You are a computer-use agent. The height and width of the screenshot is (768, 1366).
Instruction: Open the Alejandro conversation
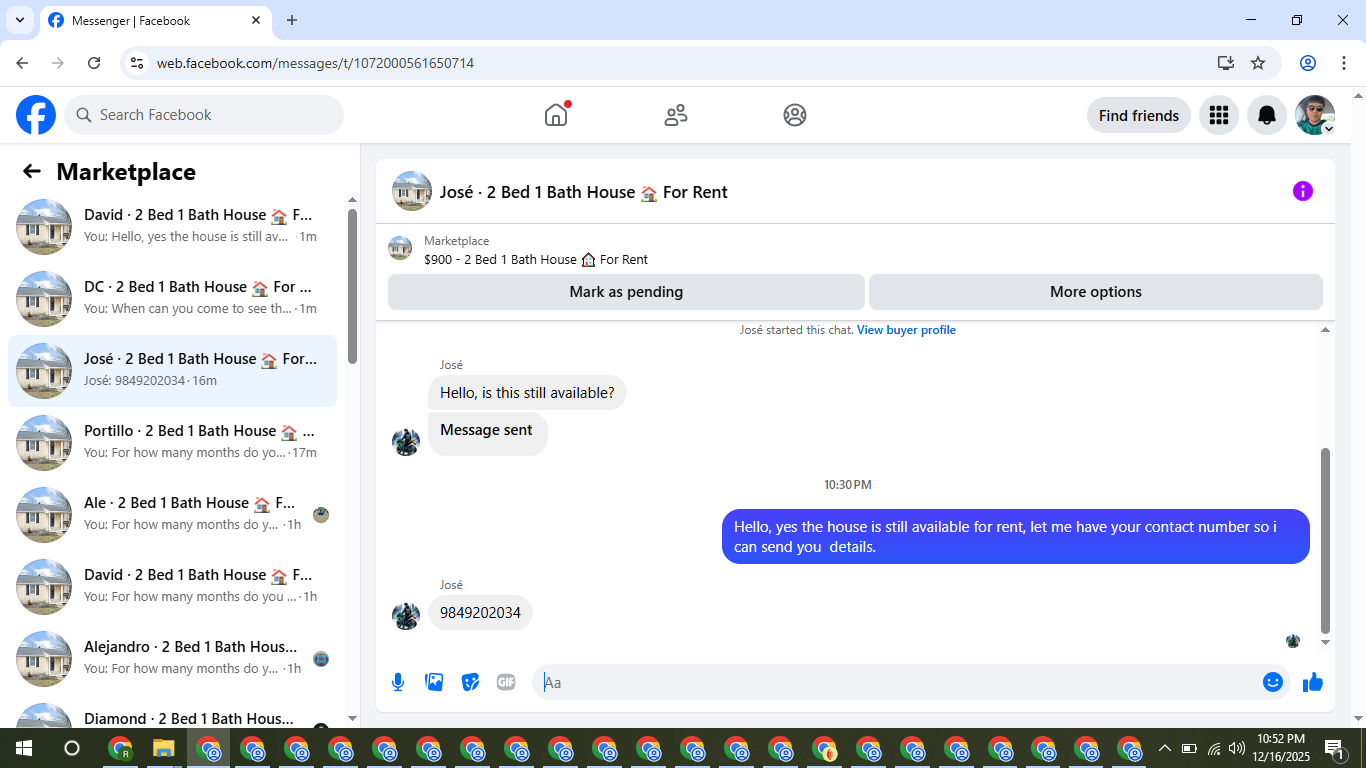[172, 659]
